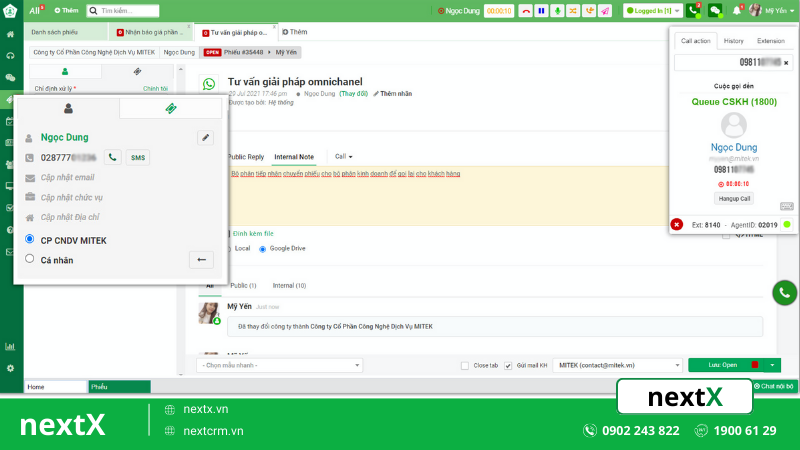Show the Internal (10) comments tab
Image resolution: width=800 pixels, height=450 pixels.
click(289, 286)
